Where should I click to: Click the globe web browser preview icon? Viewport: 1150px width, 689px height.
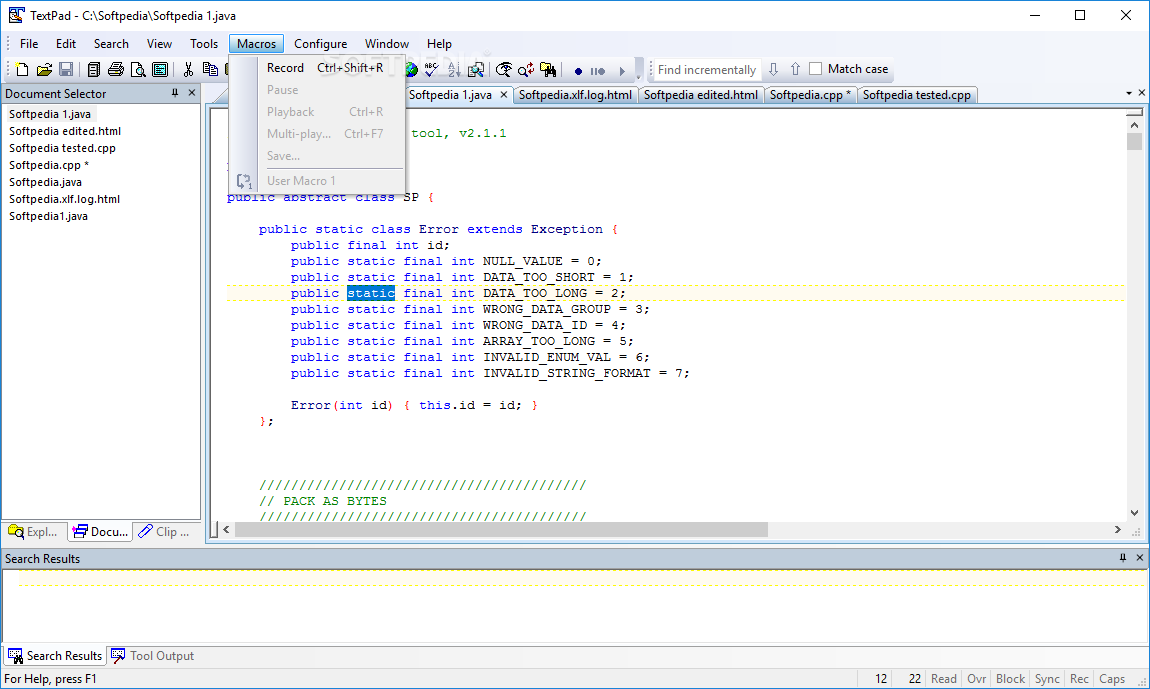click(411, 69)
